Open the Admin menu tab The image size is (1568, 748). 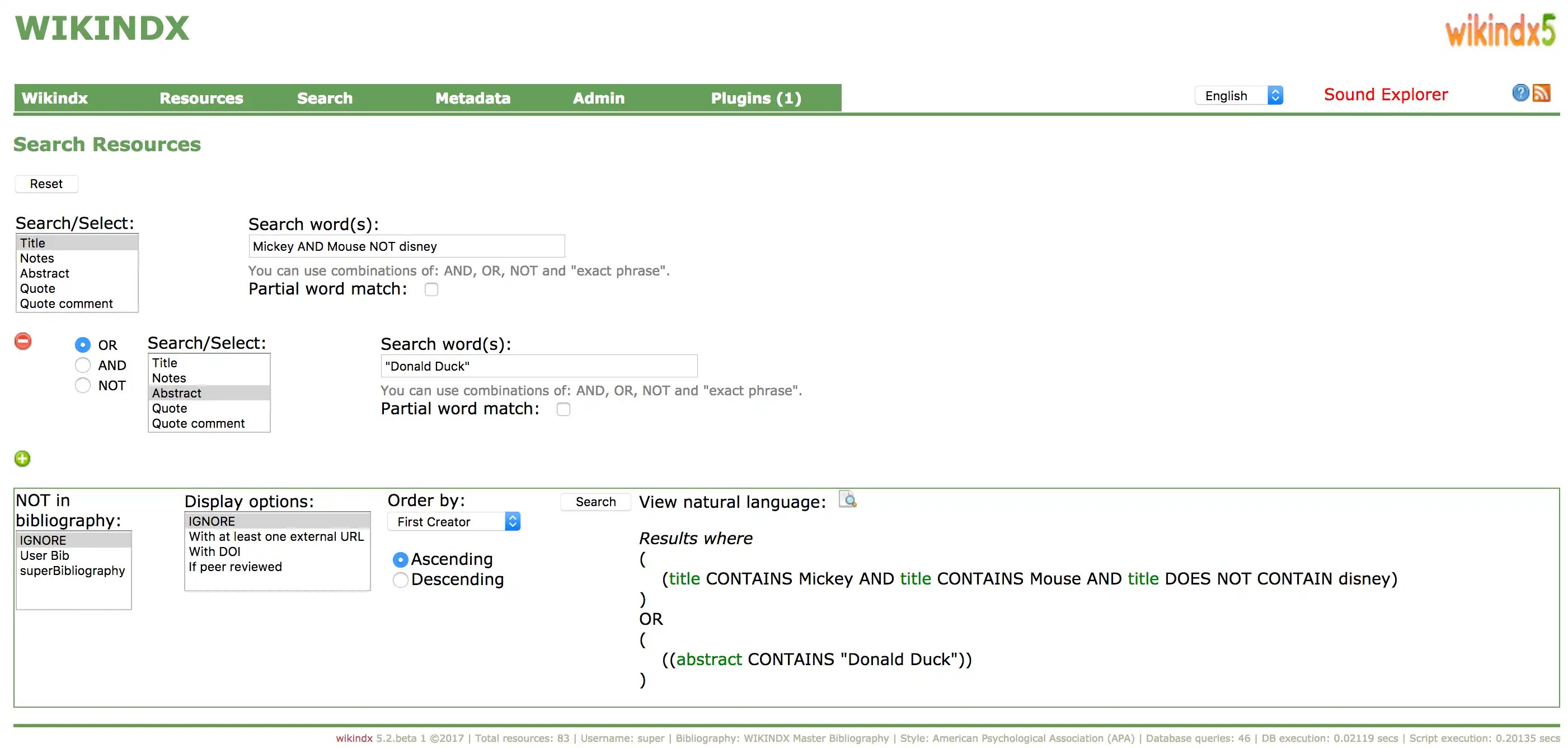coord(597,97)
